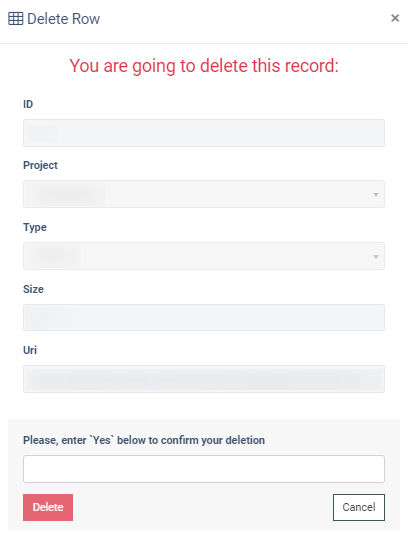Click the table grid icon beside Delete Row
This screenshot has height=539, width=408.
point(15,19)
